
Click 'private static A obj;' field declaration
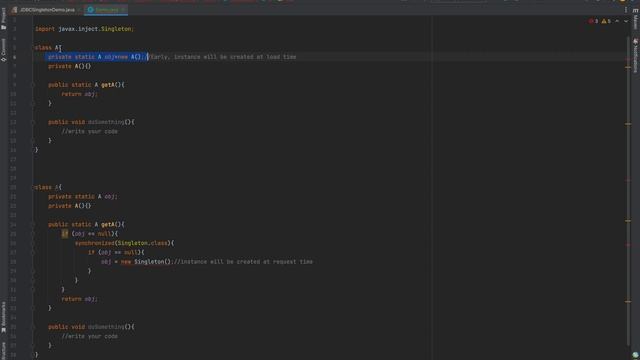point(82,197)
